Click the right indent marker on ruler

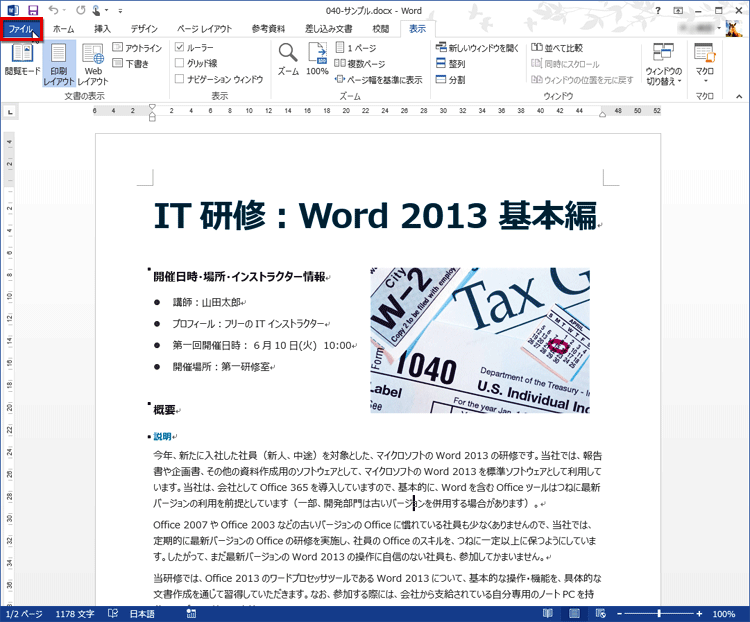click(603, 114)
